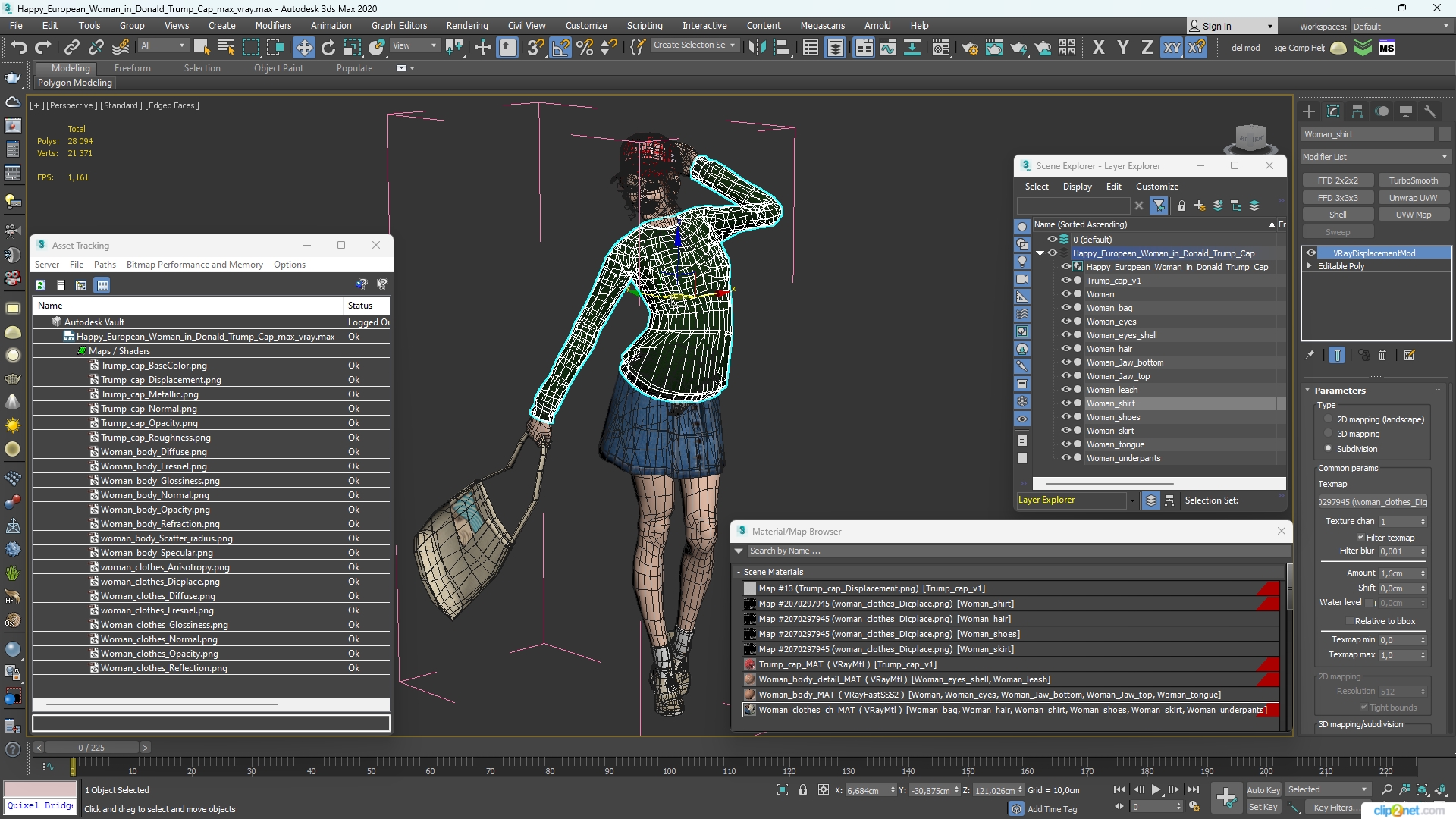Click the Auto Key button
The width and height of the screenshot is (1456, 819).
pyautogui.click(x=1263, y=790)
